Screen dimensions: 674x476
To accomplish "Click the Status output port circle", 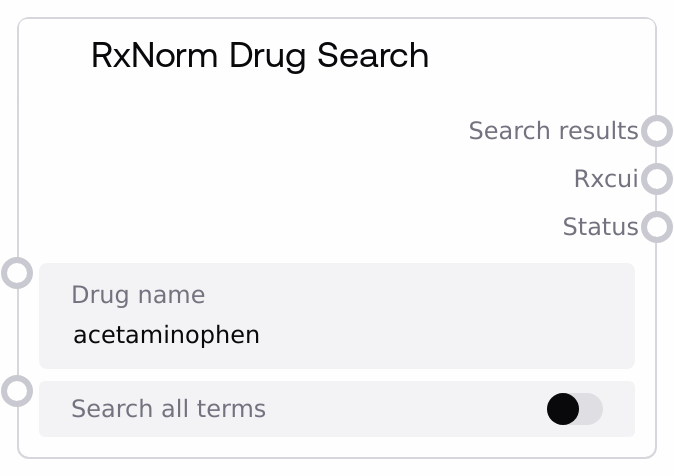I will [656, 227].
